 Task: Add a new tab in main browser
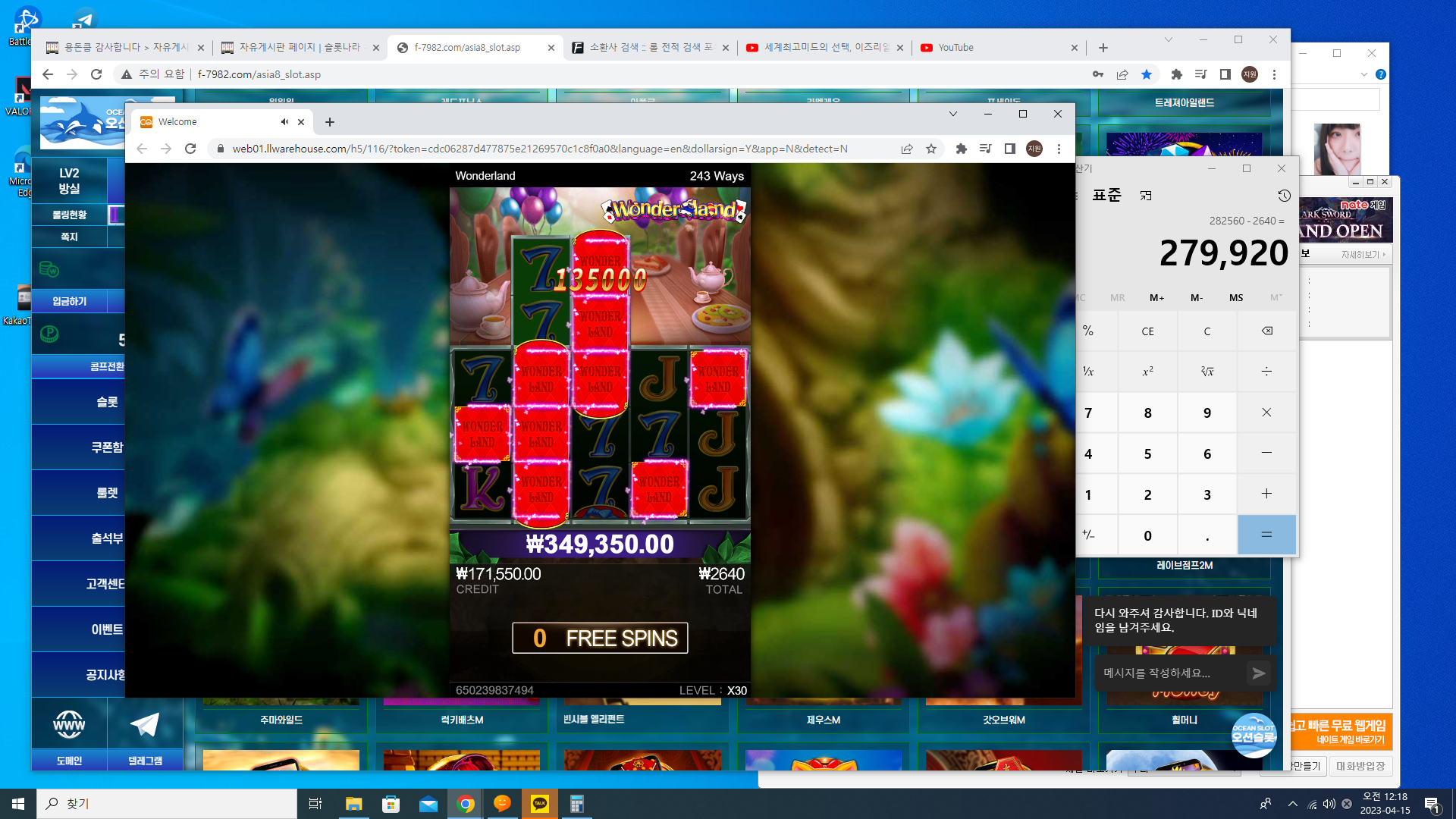1103,48
